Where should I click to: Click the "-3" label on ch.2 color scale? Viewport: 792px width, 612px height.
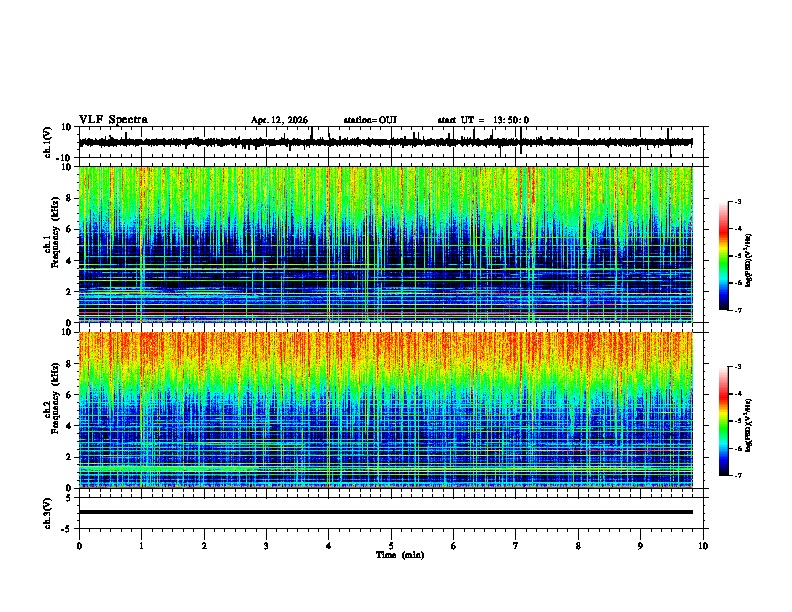tap(738, 367)
